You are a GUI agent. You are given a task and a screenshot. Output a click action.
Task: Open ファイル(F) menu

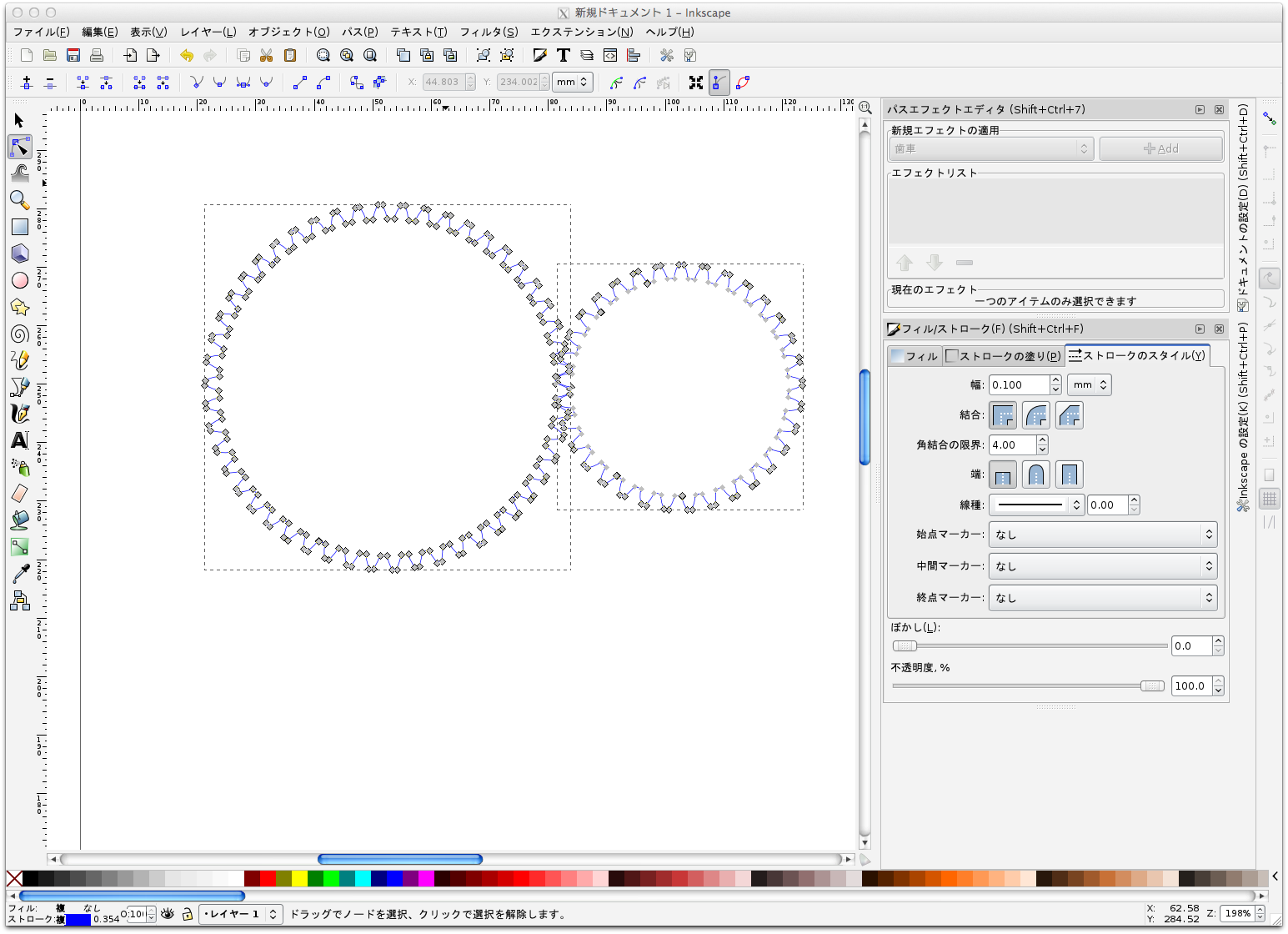tap(42, 32)
